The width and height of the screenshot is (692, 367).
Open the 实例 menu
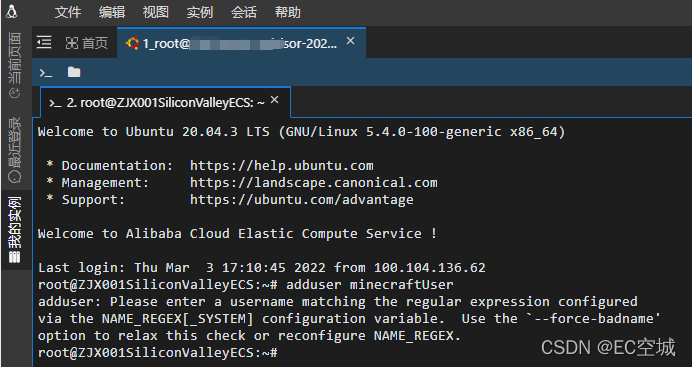199,12
